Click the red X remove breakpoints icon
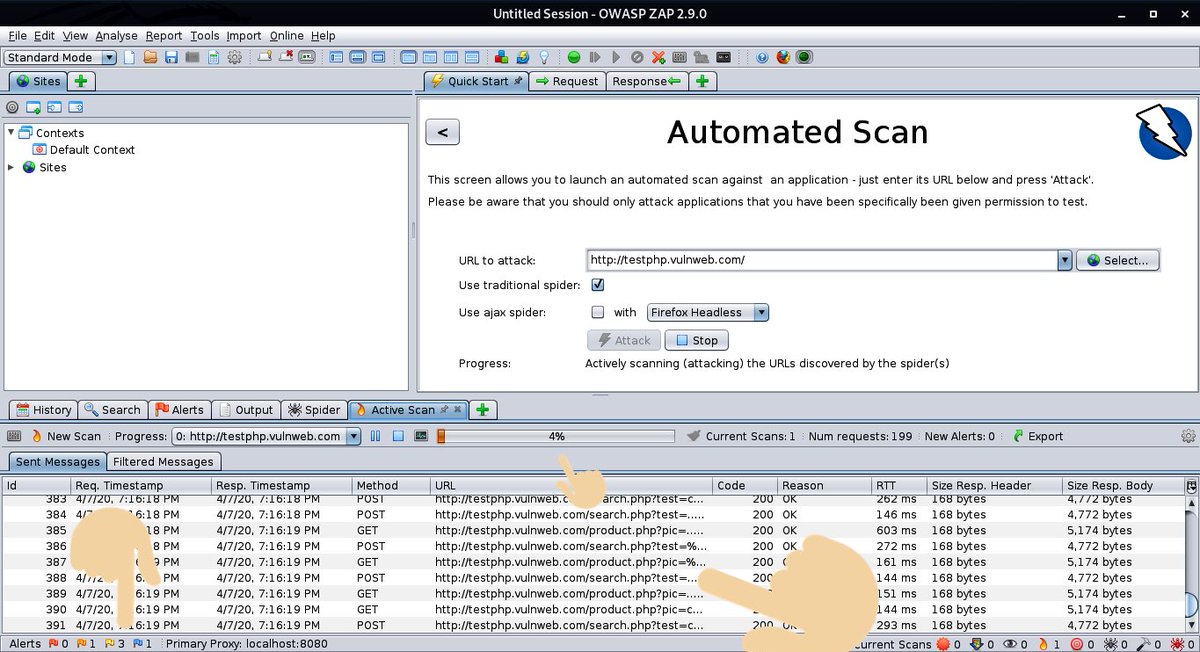1200x652 pixels. click(x=659, y=57)
